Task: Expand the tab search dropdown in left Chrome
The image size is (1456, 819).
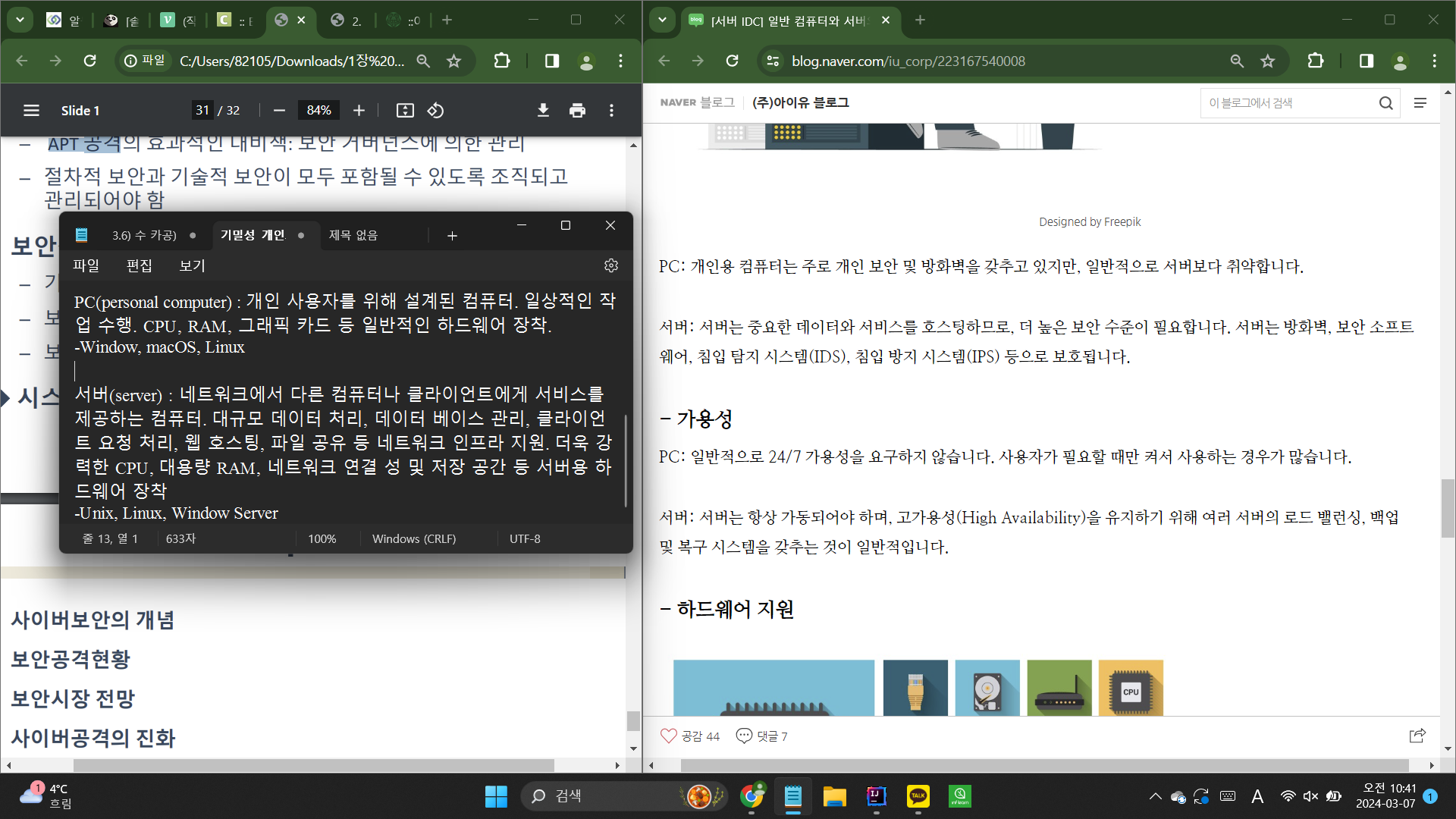Action: 20,20
